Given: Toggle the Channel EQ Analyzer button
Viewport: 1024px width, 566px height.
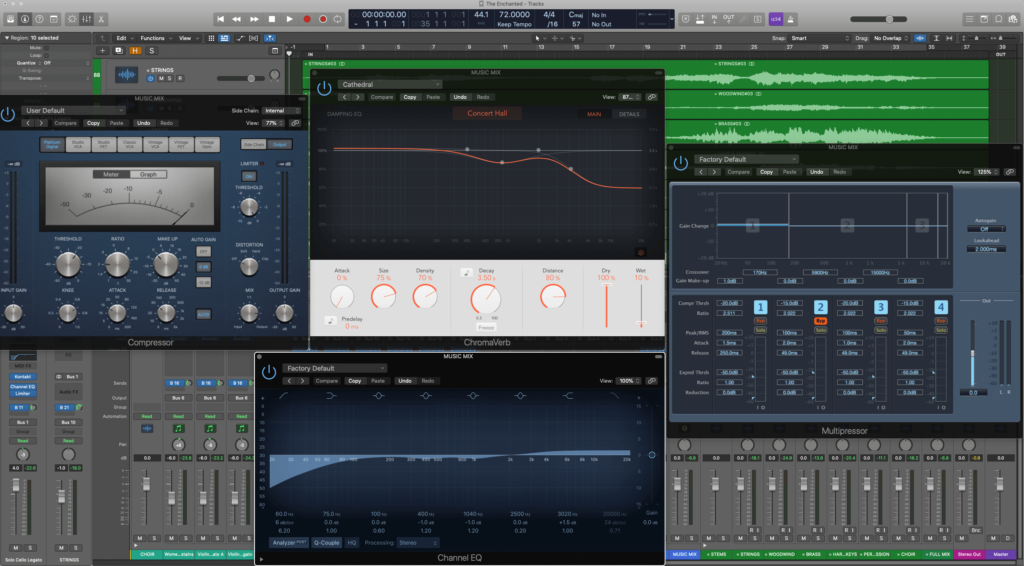Looking at the screenshot, I should pos(289,542).
